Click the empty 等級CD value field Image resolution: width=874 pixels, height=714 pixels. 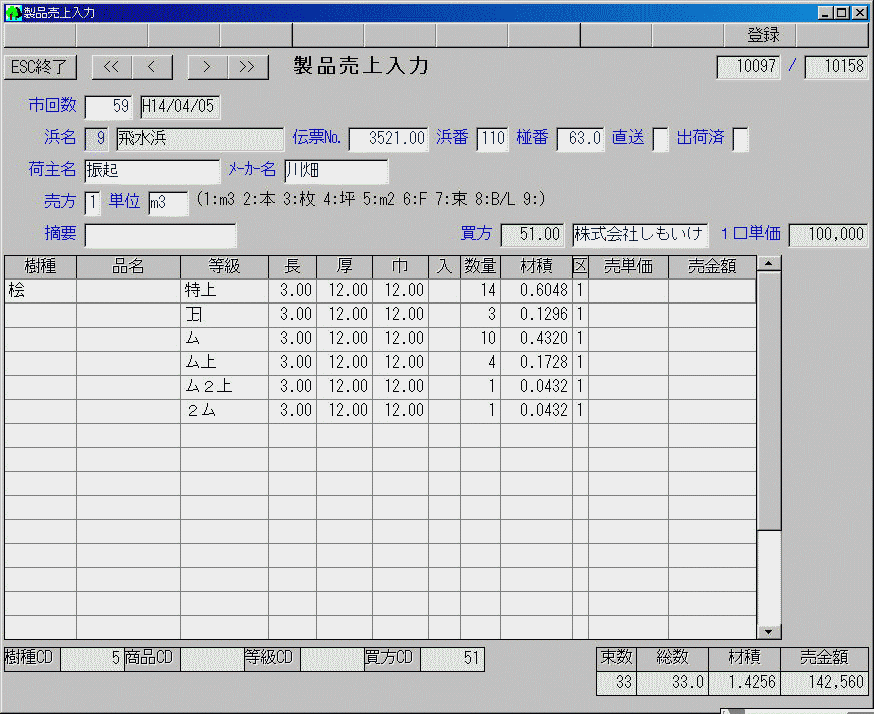pos(332,659)
